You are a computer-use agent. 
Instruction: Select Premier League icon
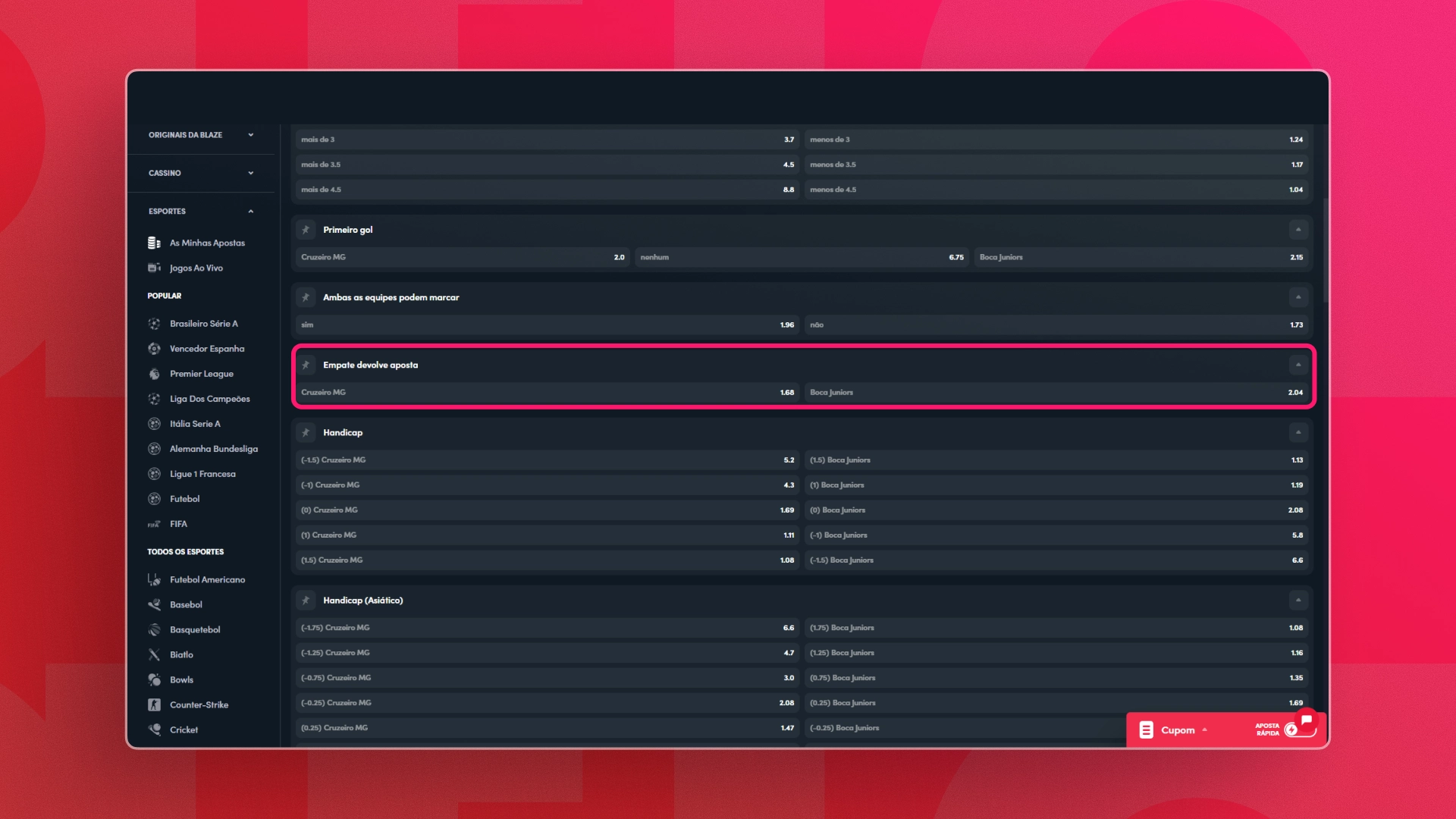(x=154, y=374)
